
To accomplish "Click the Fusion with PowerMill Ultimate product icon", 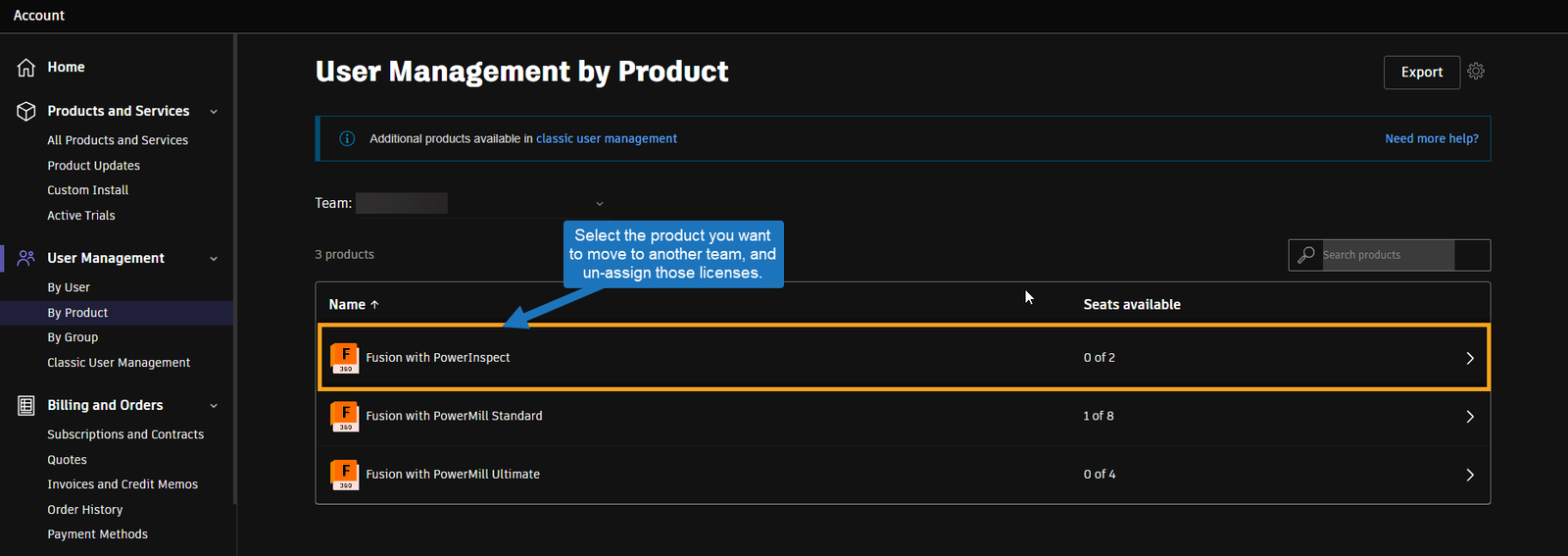I will (x=345, y=475).
